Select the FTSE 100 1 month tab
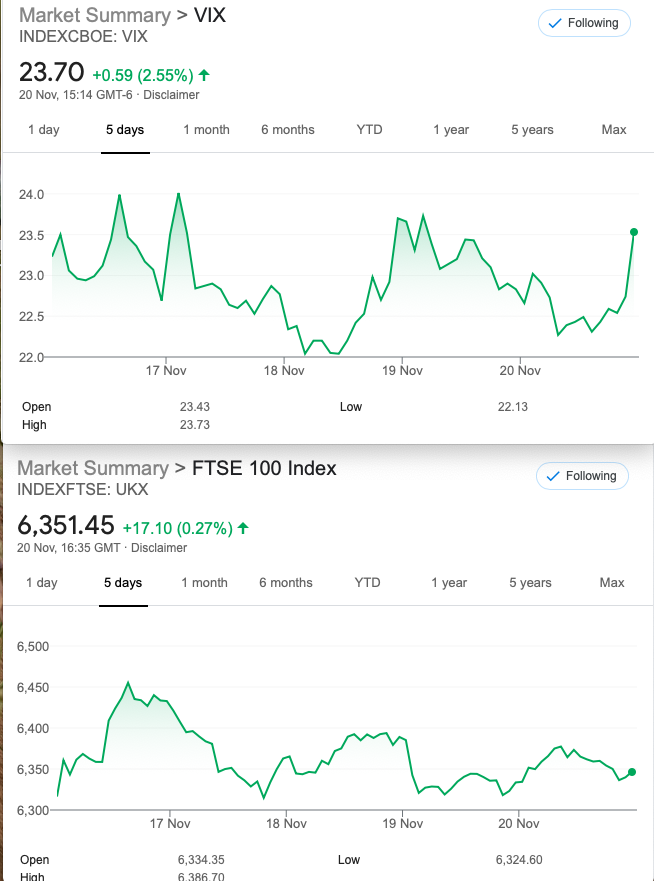654x881 pixels. (204, 583)
